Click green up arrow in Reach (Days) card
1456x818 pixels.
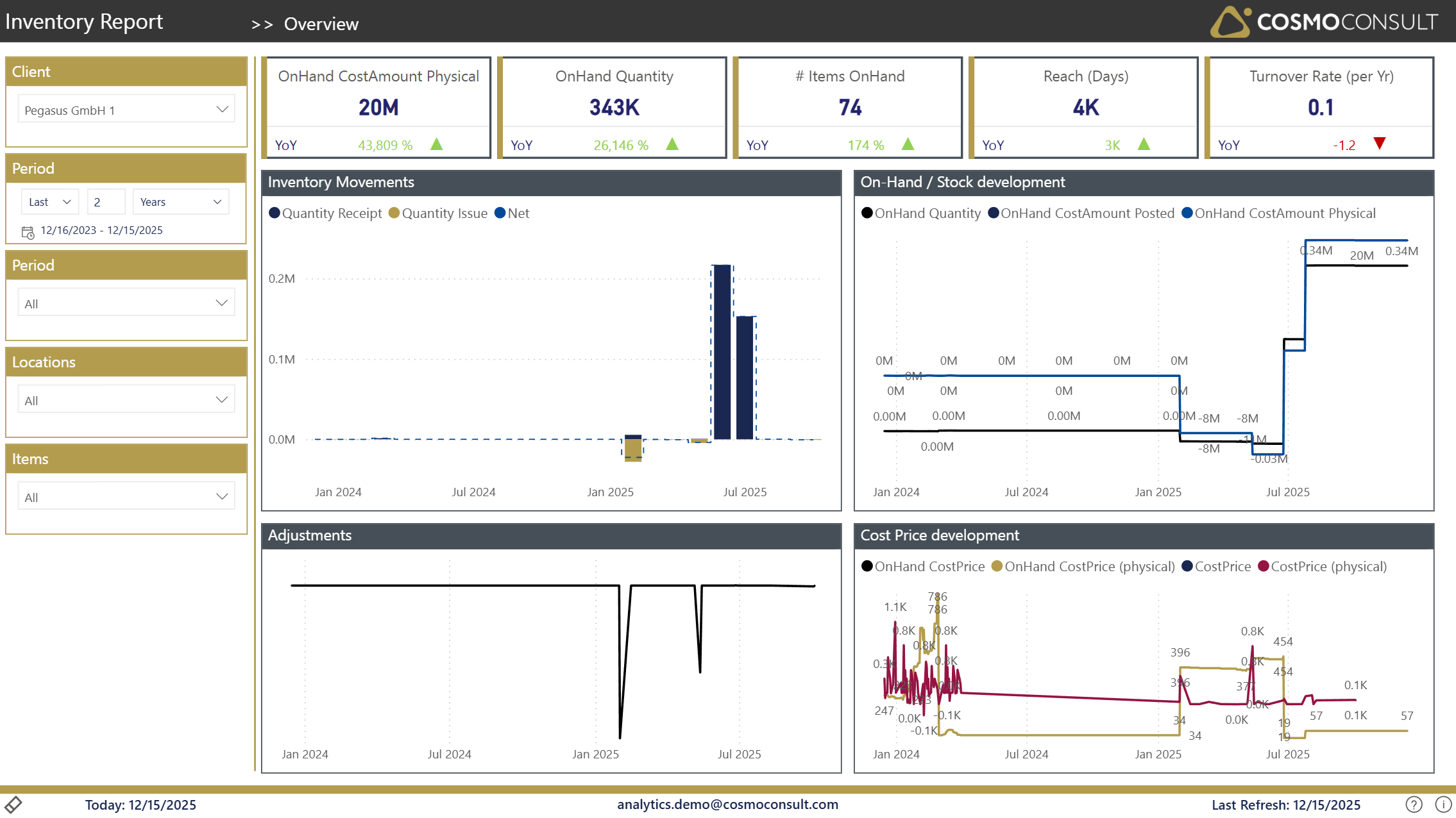1144,144
